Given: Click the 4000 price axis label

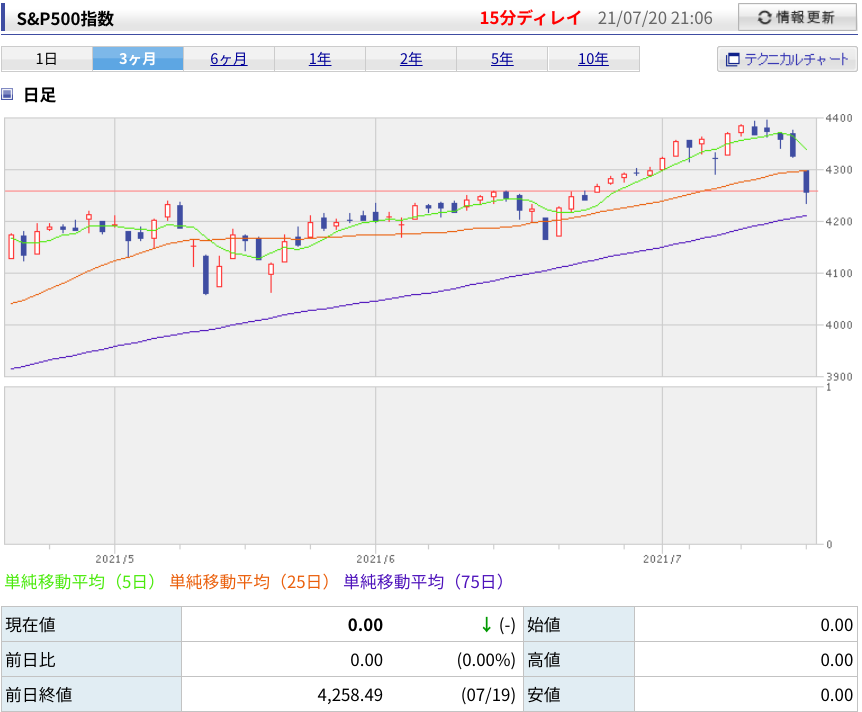Looking at the screenshot, I should click(839, 325).
